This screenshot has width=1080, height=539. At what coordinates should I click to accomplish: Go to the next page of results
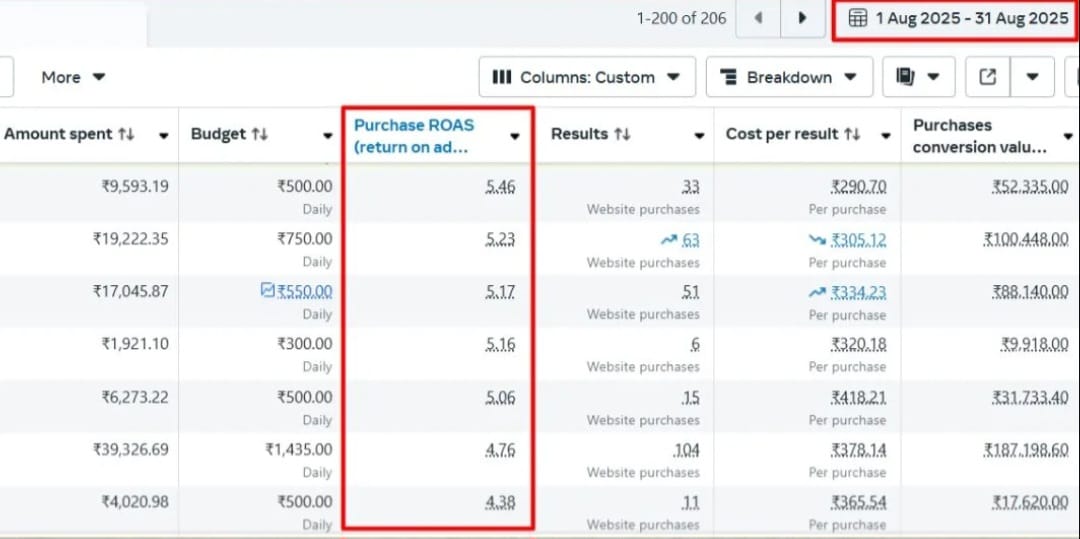pos(802,18)
